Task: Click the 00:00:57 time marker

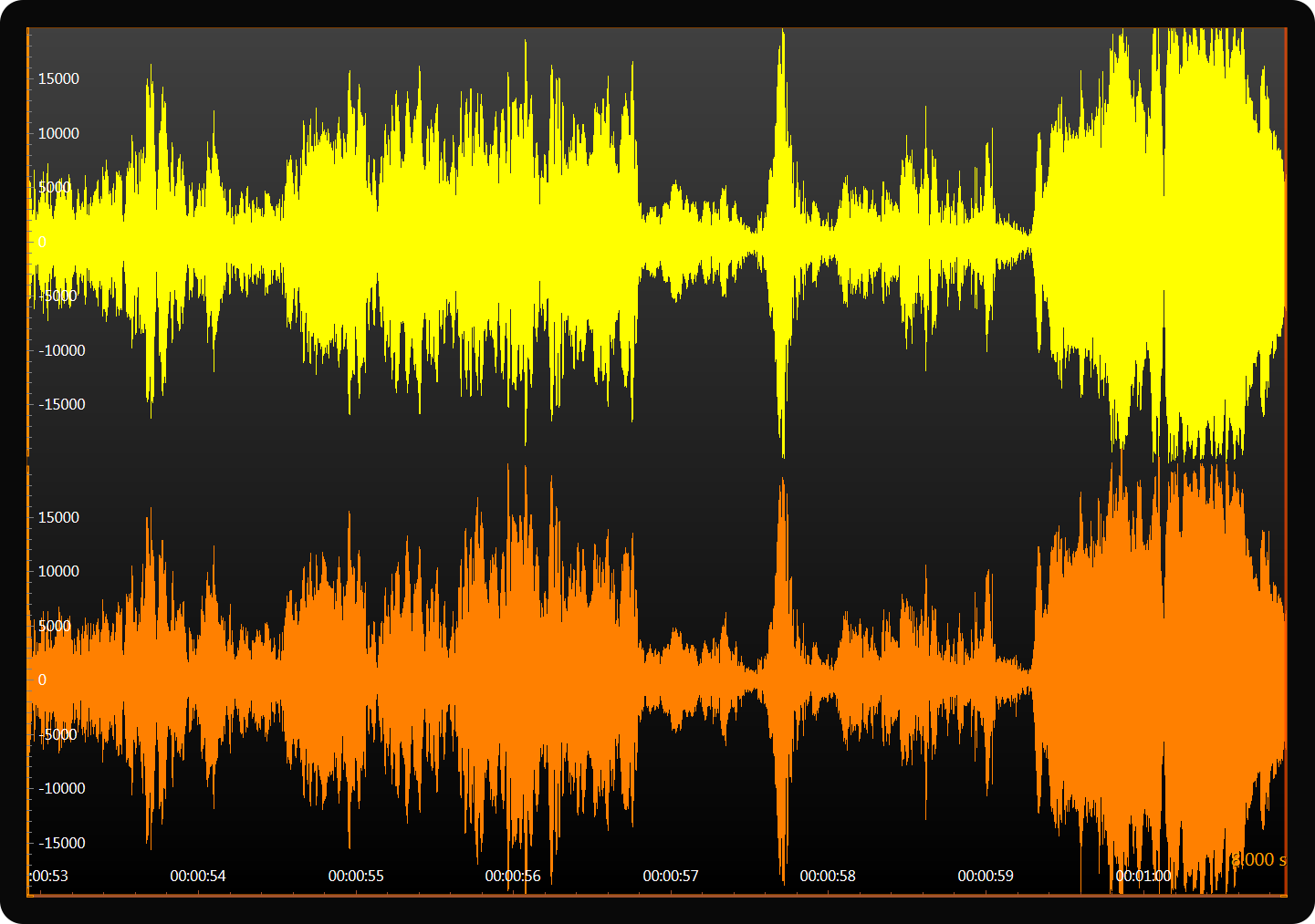Action: click(671, 876)
